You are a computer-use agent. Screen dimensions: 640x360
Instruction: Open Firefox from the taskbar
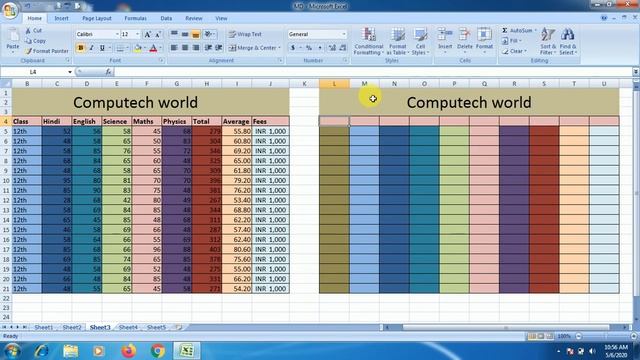[128, 351]
